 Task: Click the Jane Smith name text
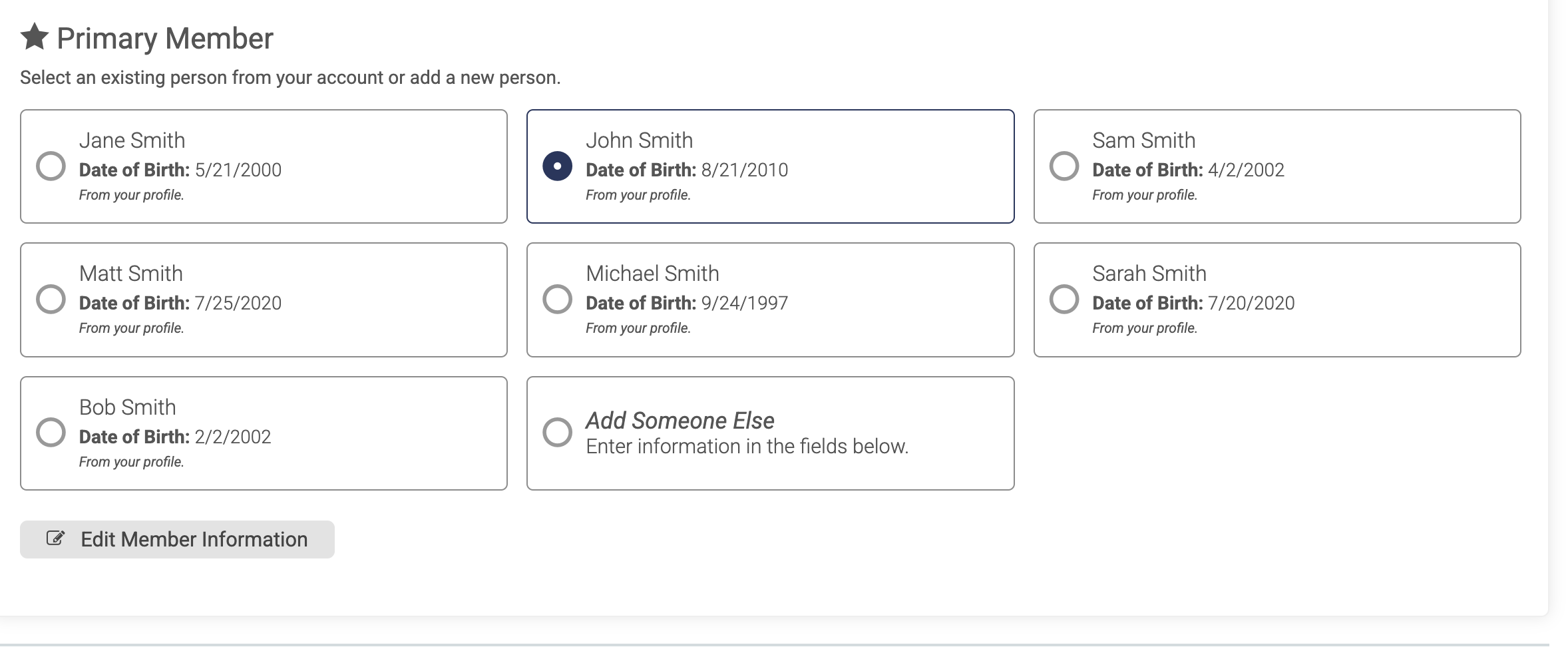[132, 140]
